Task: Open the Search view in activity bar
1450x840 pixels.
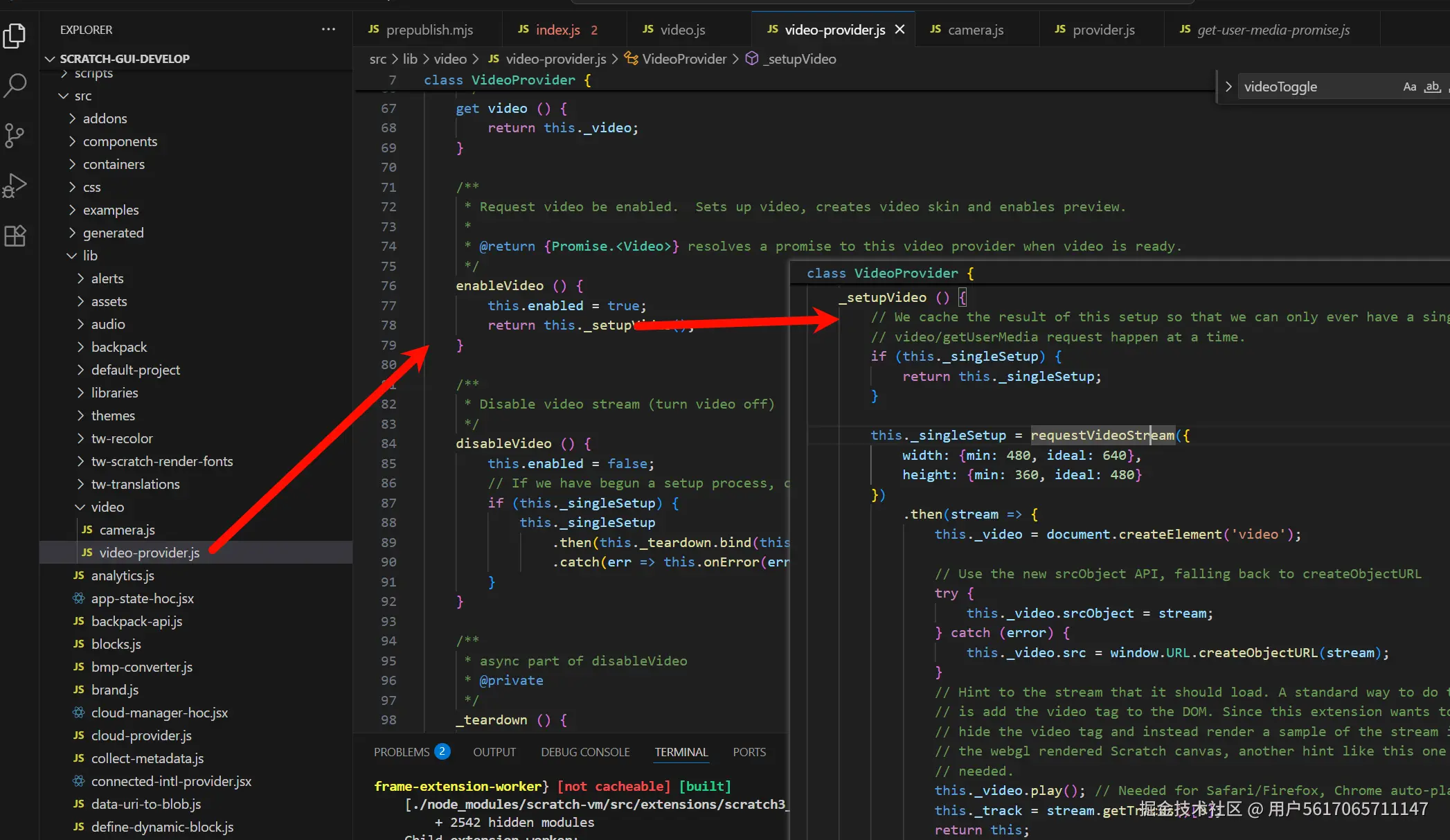Action: [x=15, y=86]
